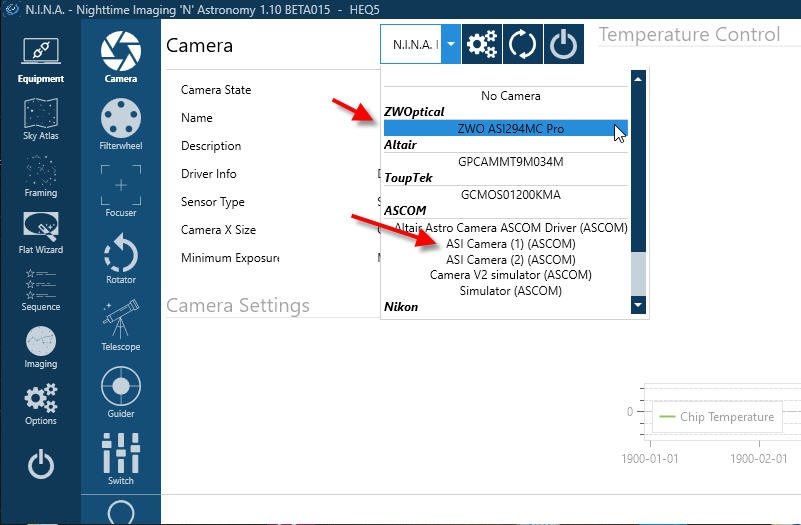Viewport: 801px width, 525px height.
Task: Open the Sequence tab
Action: click(x=40, y=290)
